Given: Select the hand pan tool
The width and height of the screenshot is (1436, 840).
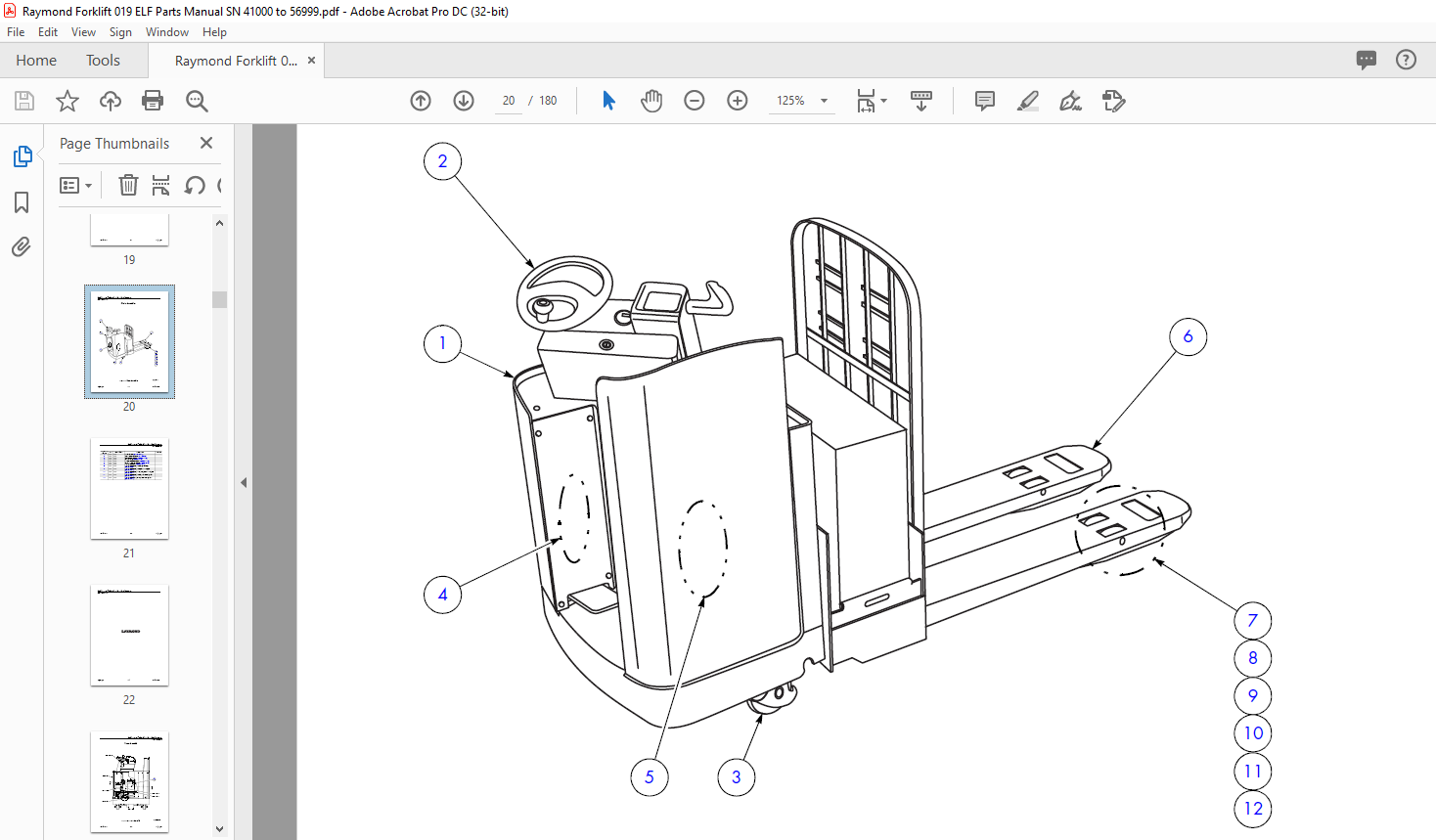Looking at the screenshot, I should [651, 101].
